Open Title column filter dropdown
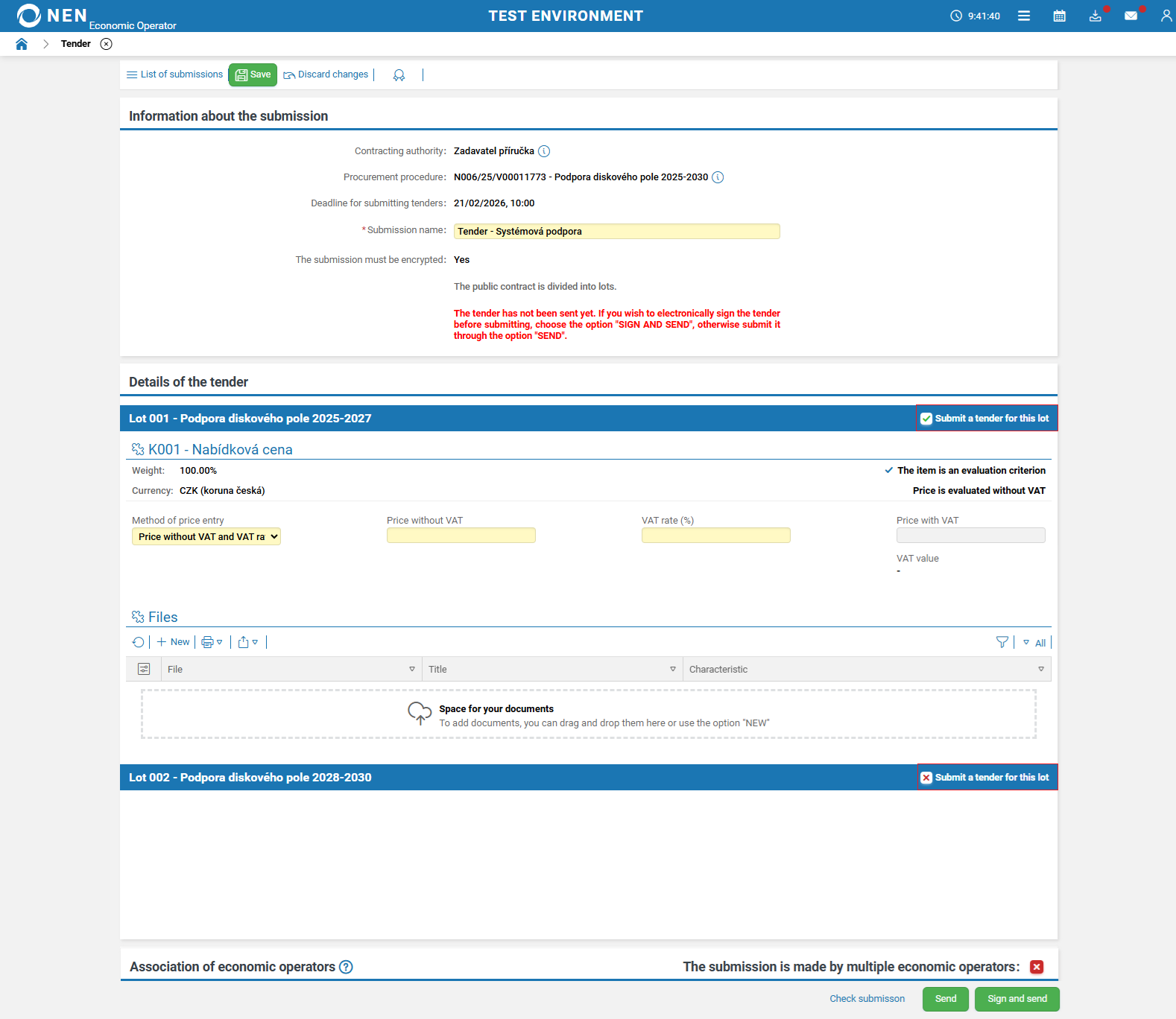Image resolution: width=1176 pixels, height=1019 pixels. (673, 669)
